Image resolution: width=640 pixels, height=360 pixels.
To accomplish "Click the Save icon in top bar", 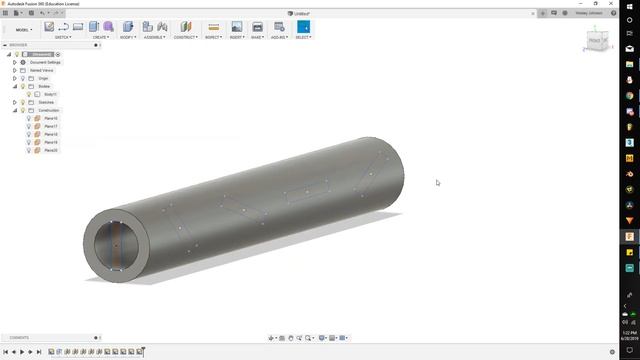I will 31,13.
